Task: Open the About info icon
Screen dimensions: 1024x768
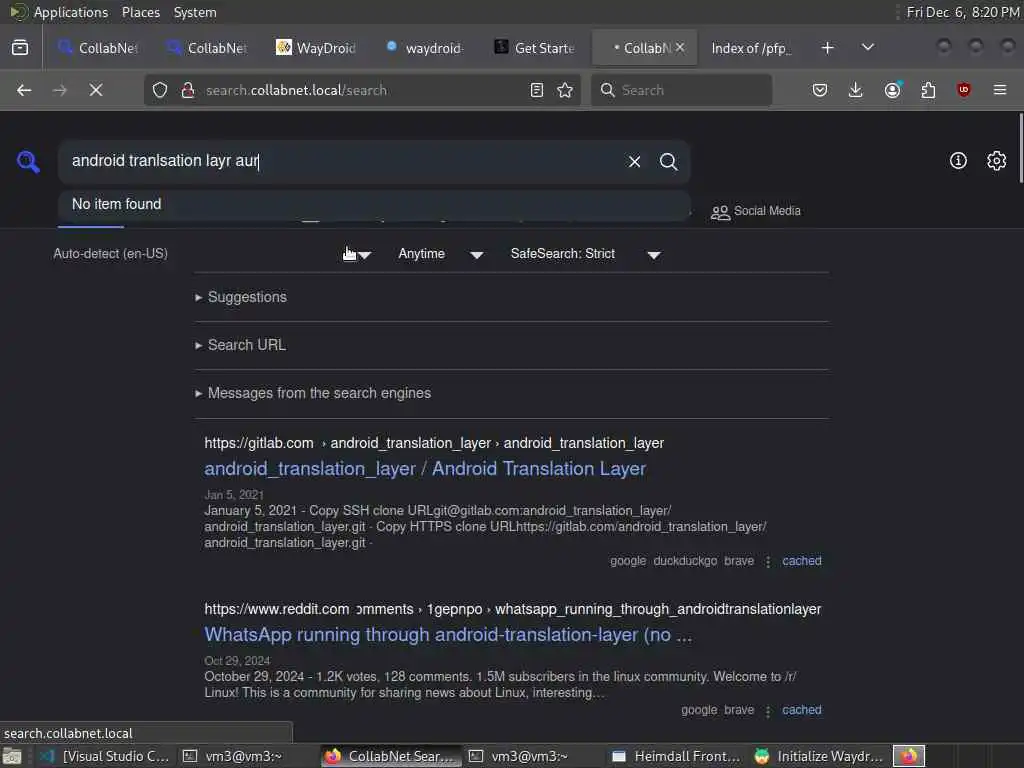Action: tap(958, 161)
